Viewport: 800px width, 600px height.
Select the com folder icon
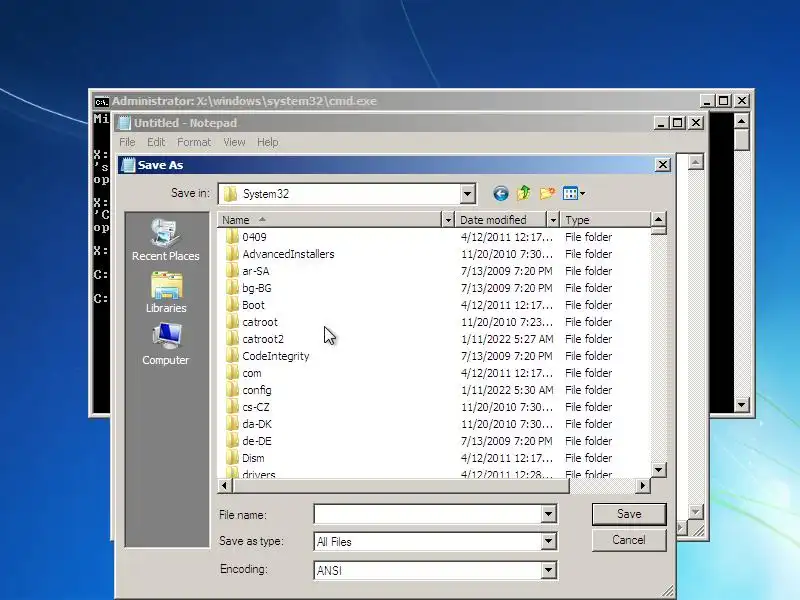coord(232,373)
